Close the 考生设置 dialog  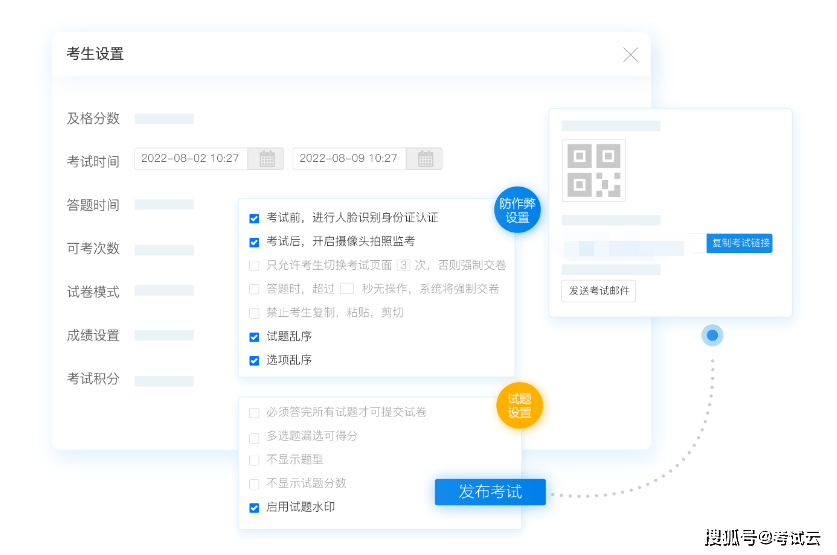point(630,54)
